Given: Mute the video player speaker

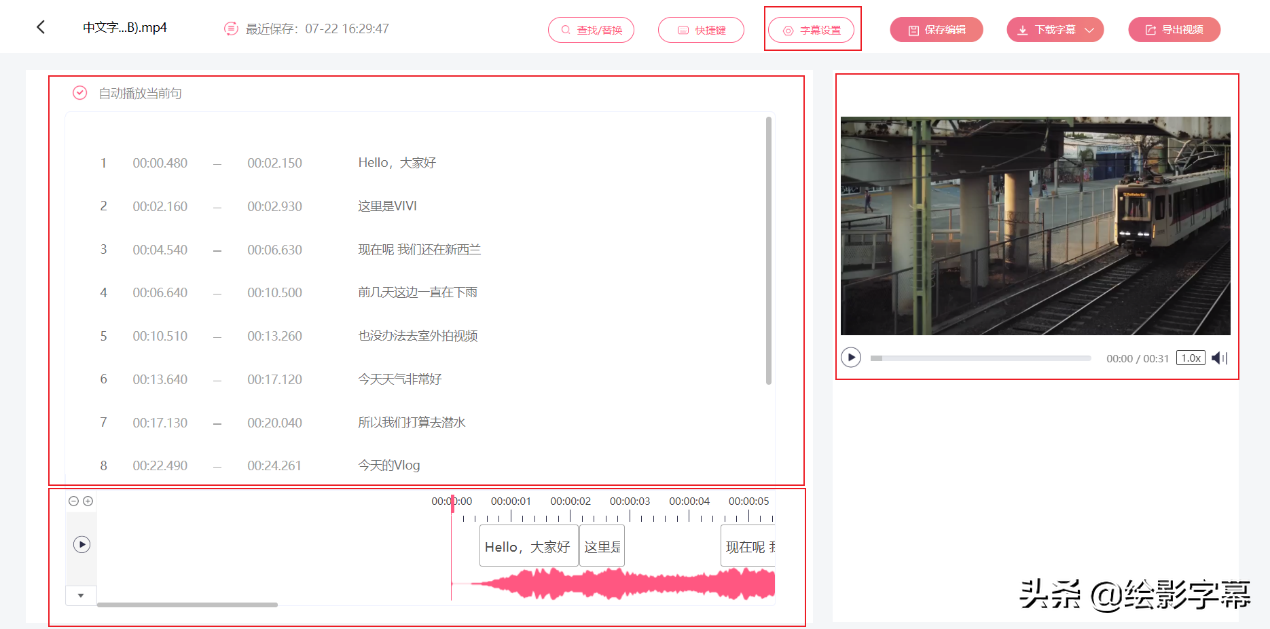Looking at the screenshot, I should pos(1219,357).
